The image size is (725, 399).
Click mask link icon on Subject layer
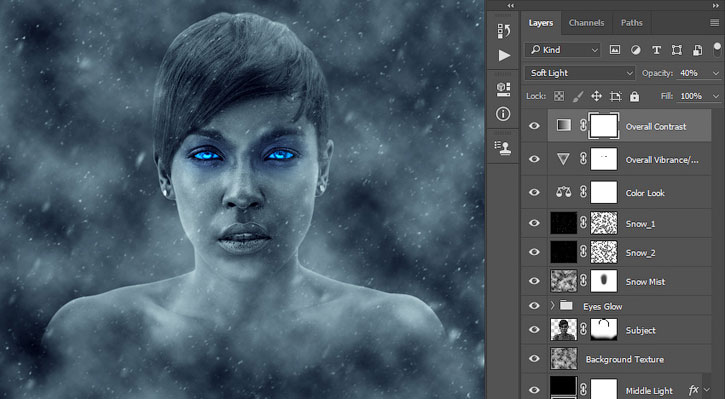584,329
